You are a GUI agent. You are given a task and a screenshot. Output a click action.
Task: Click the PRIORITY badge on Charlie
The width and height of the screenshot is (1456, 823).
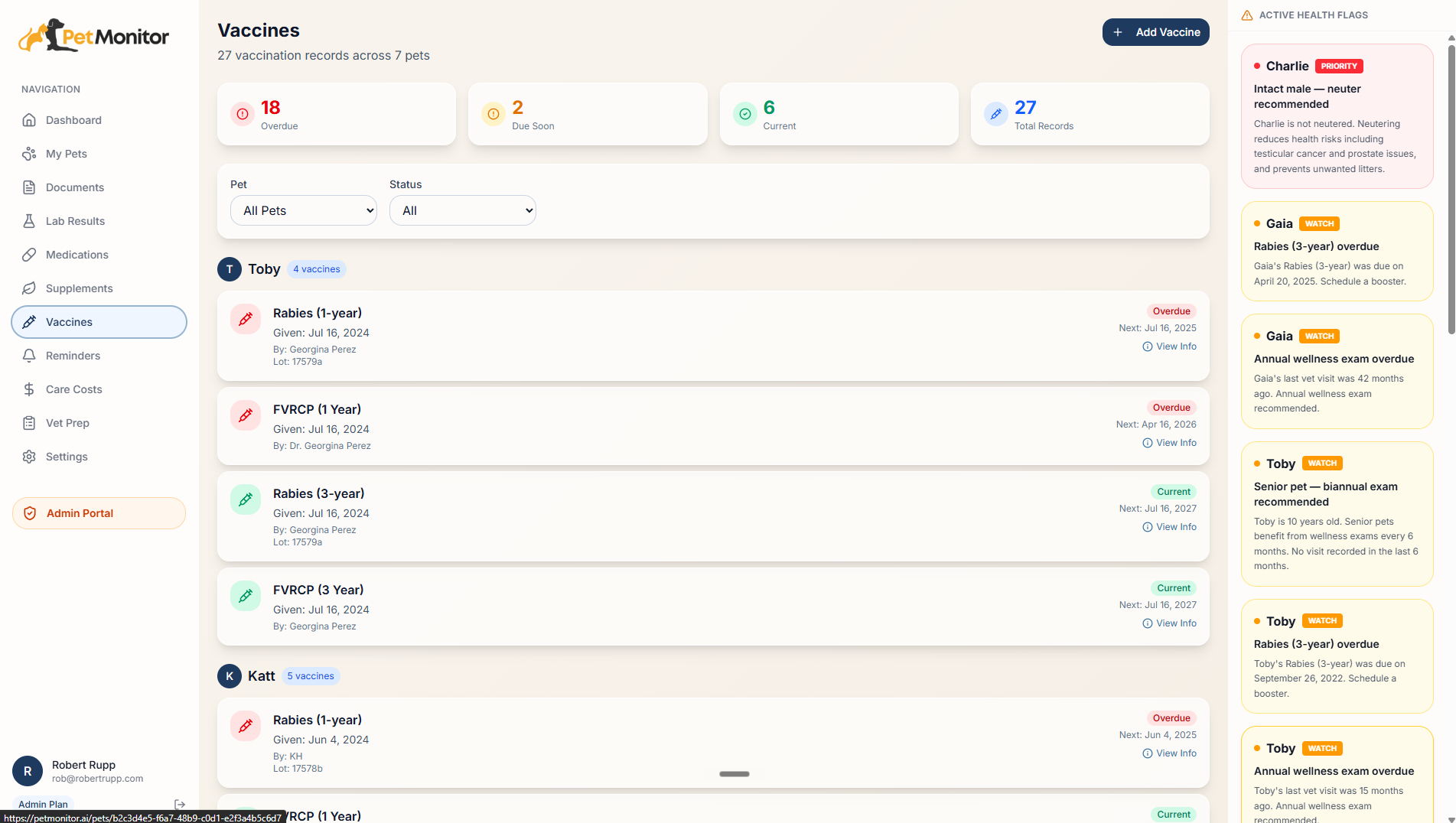pyautogui.click(x=1339, y=67)
